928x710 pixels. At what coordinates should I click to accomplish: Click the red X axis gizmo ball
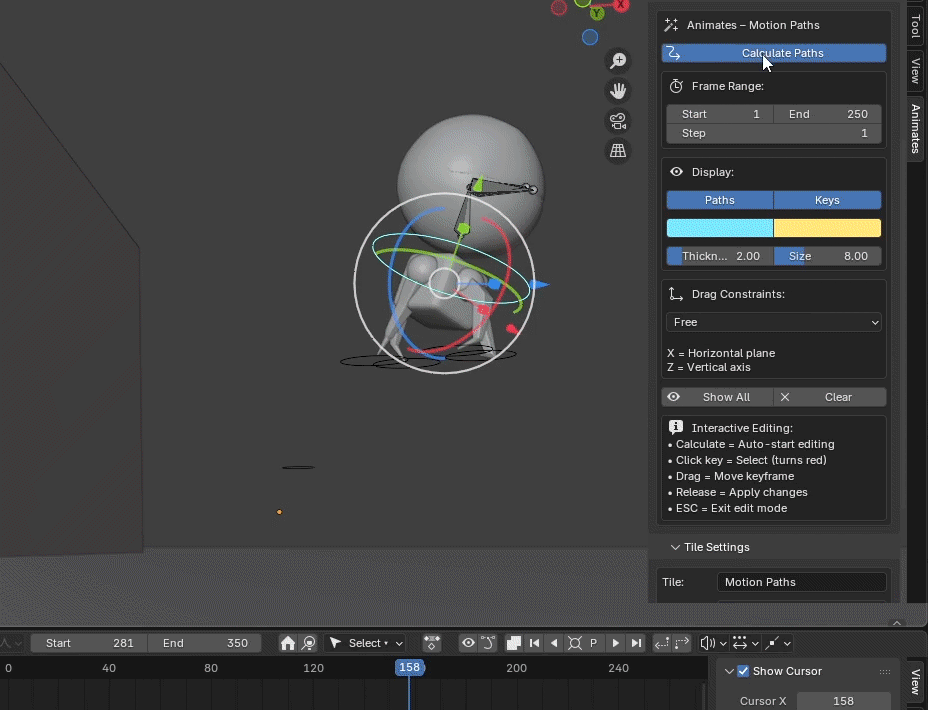[x=621, y=5]
